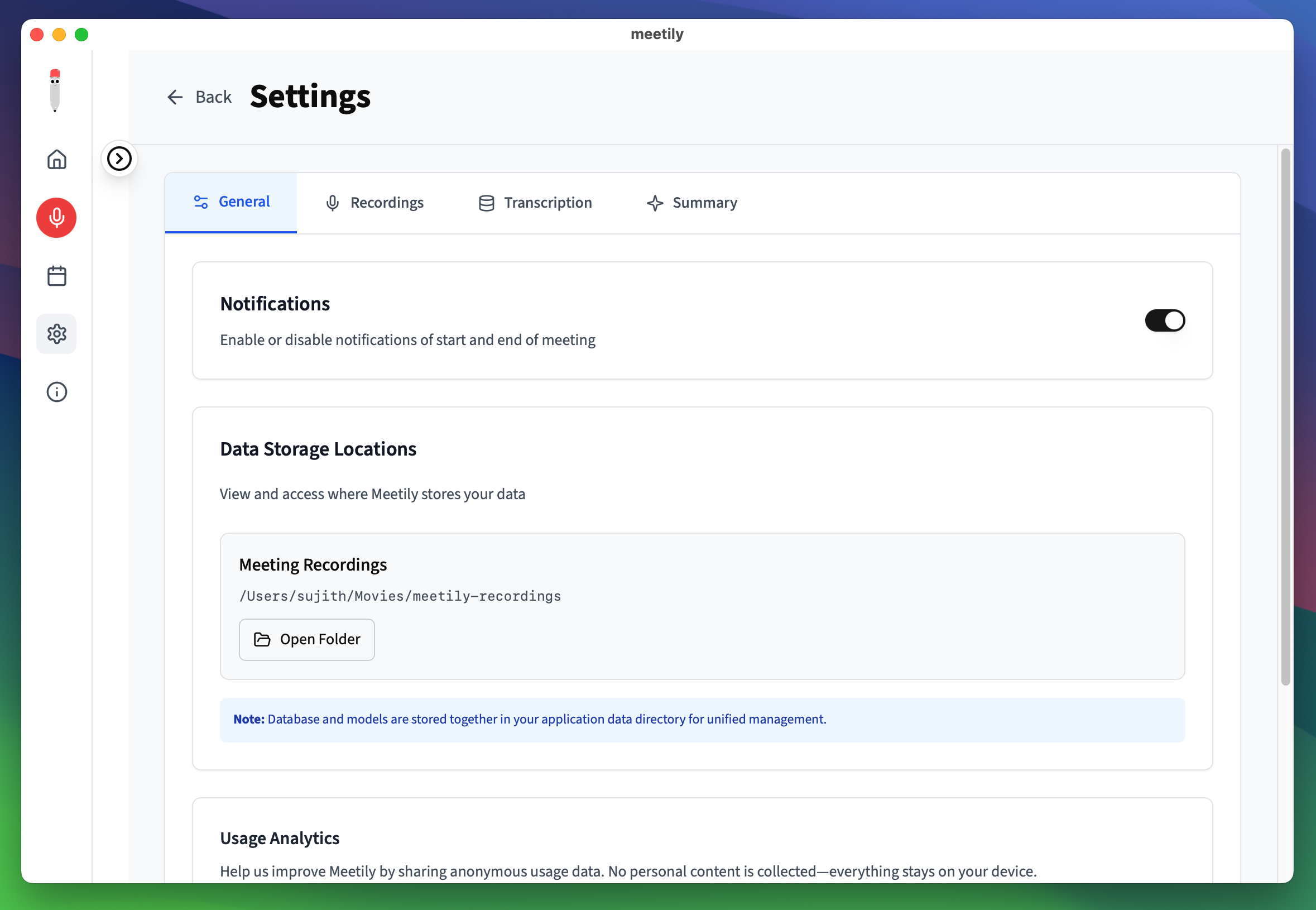1316x910 pixels.
Task: Click the database icon beside Transcription
Action: tap(486, 203)
